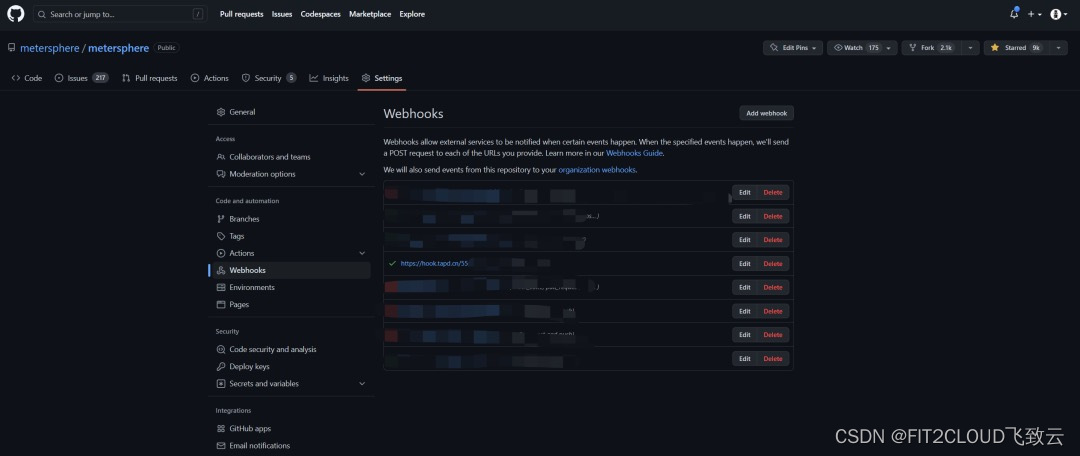Open Environments settings
Screen dimensions: 1080x456
(289, 287)
